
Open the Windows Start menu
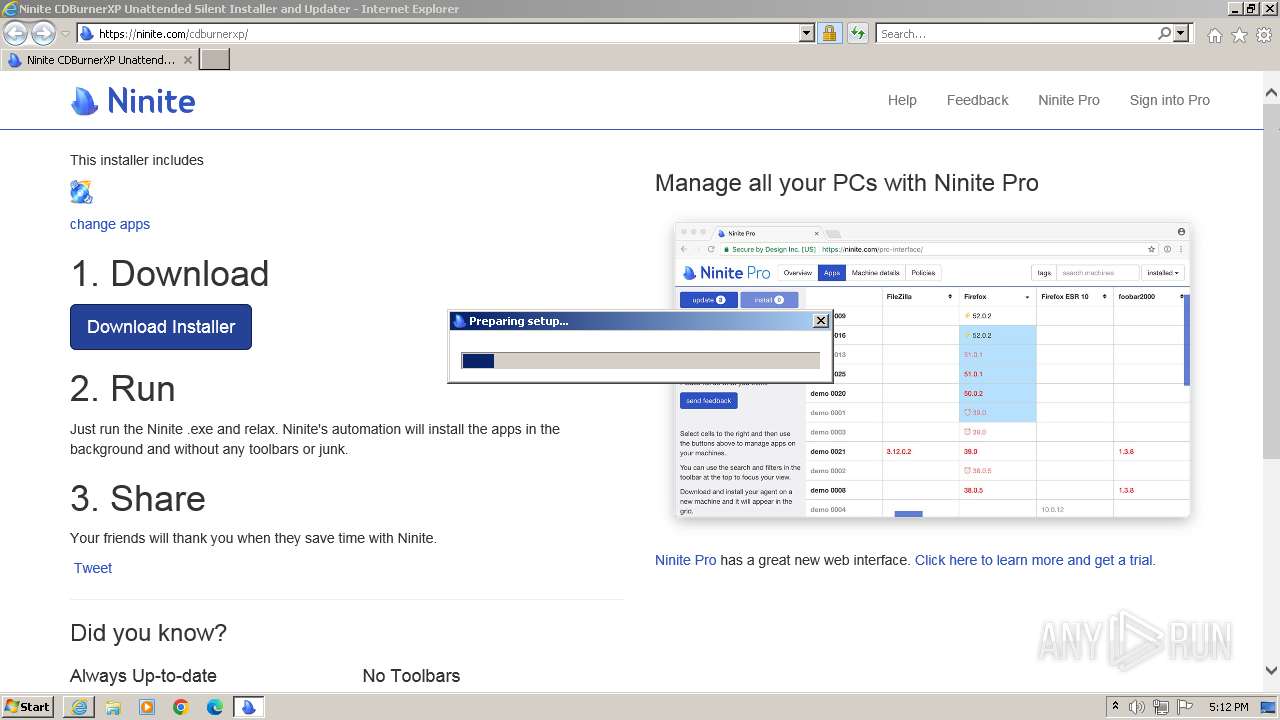click(x=28, y=707)
